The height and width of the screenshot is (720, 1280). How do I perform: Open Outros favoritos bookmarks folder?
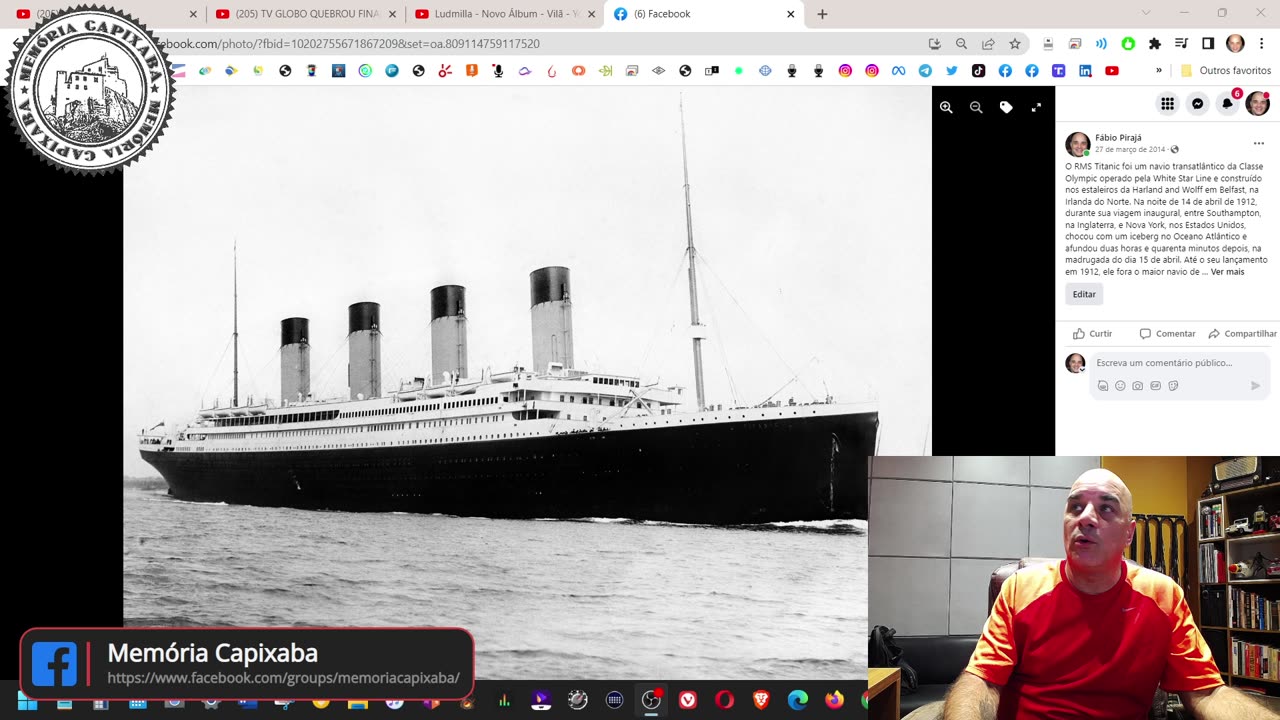pos(1225,71)
